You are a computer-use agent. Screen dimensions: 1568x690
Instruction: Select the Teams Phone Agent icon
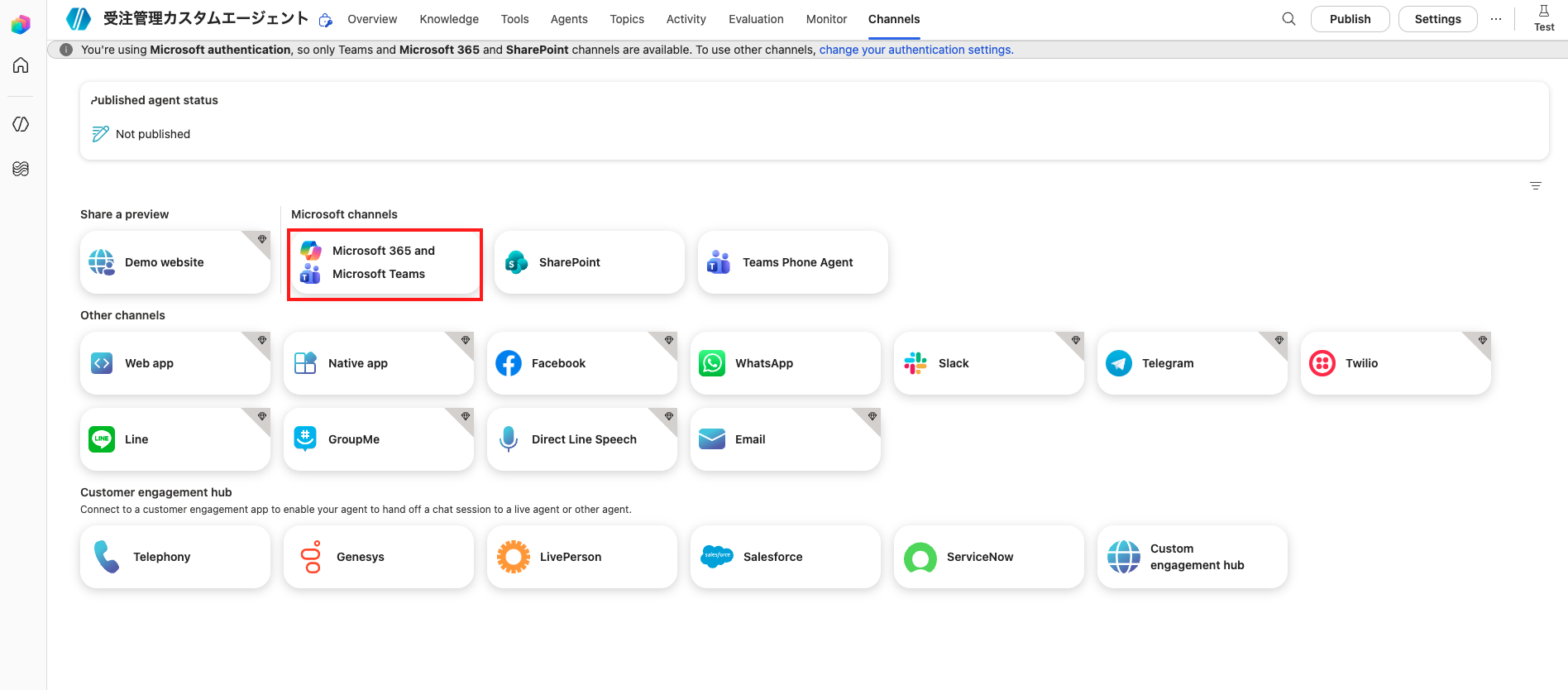point(719,262)
